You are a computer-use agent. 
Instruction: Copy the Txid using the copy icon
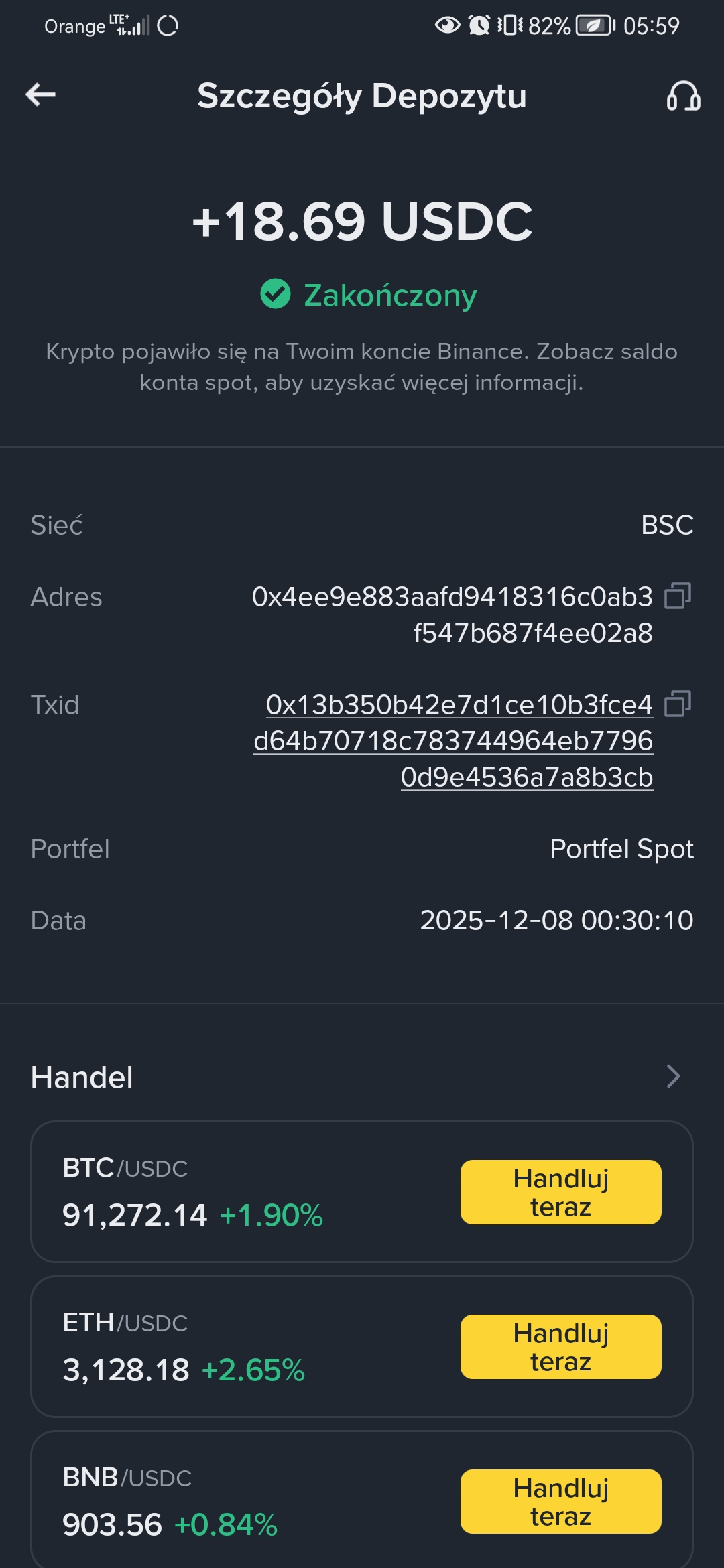click(x=678, y=704)
